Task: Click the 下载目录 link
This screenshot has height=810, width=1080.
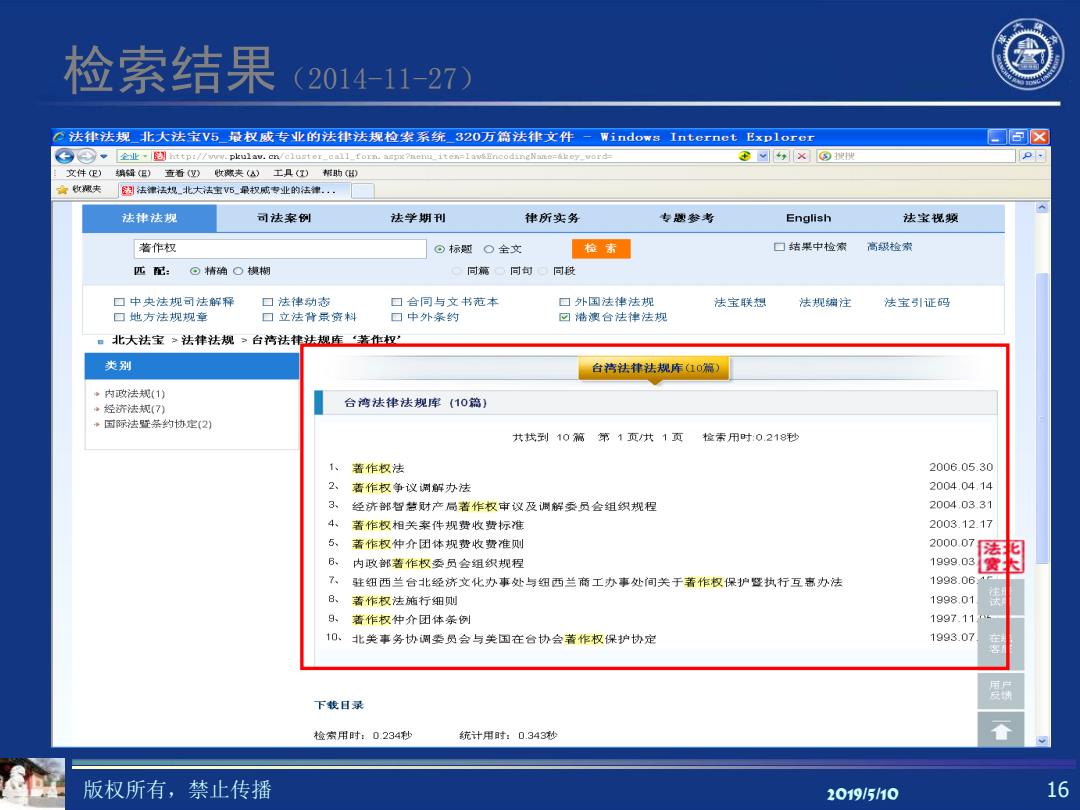Action: (x=338, y=705)
